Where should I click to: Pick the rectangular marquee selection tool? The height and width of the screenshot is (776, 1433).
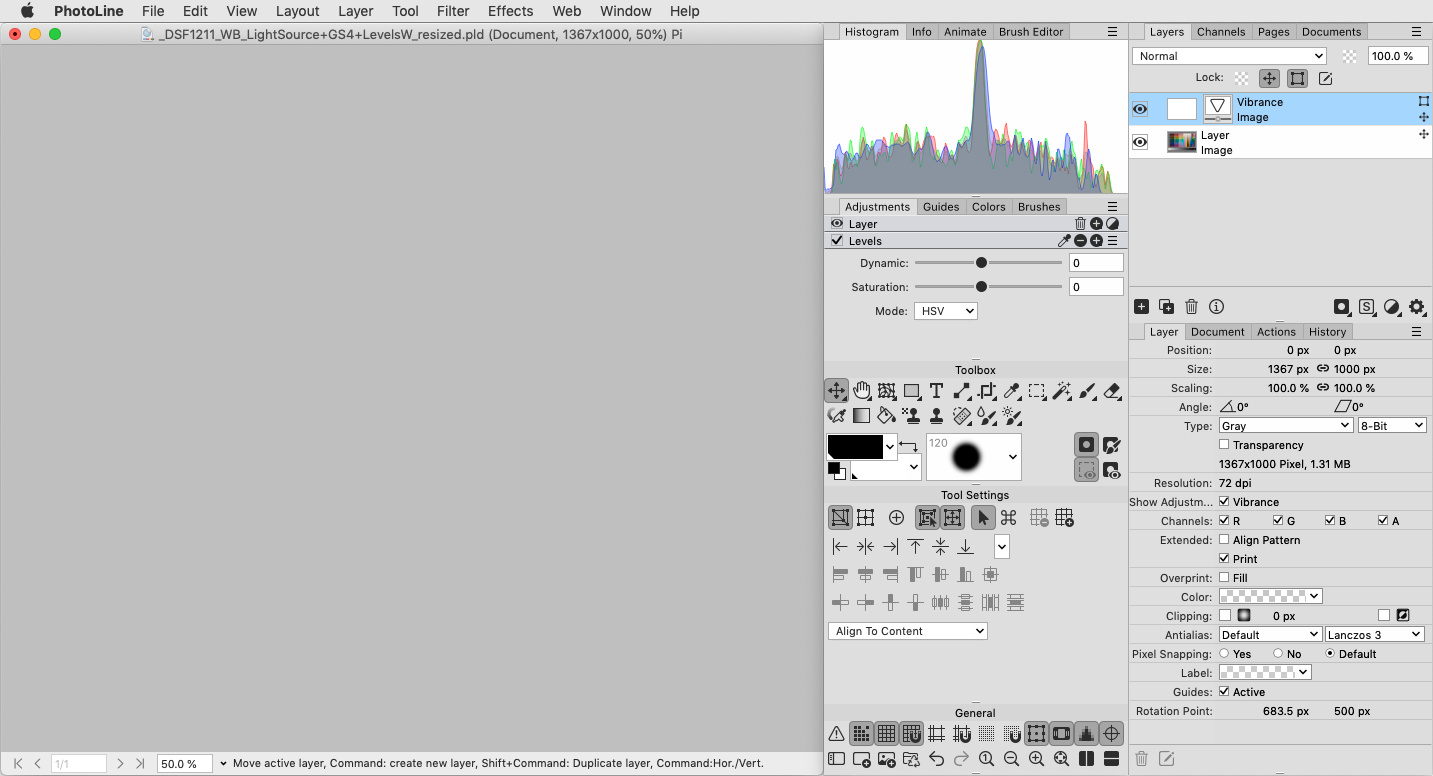pyautogui.click(x=1037, y=391)
